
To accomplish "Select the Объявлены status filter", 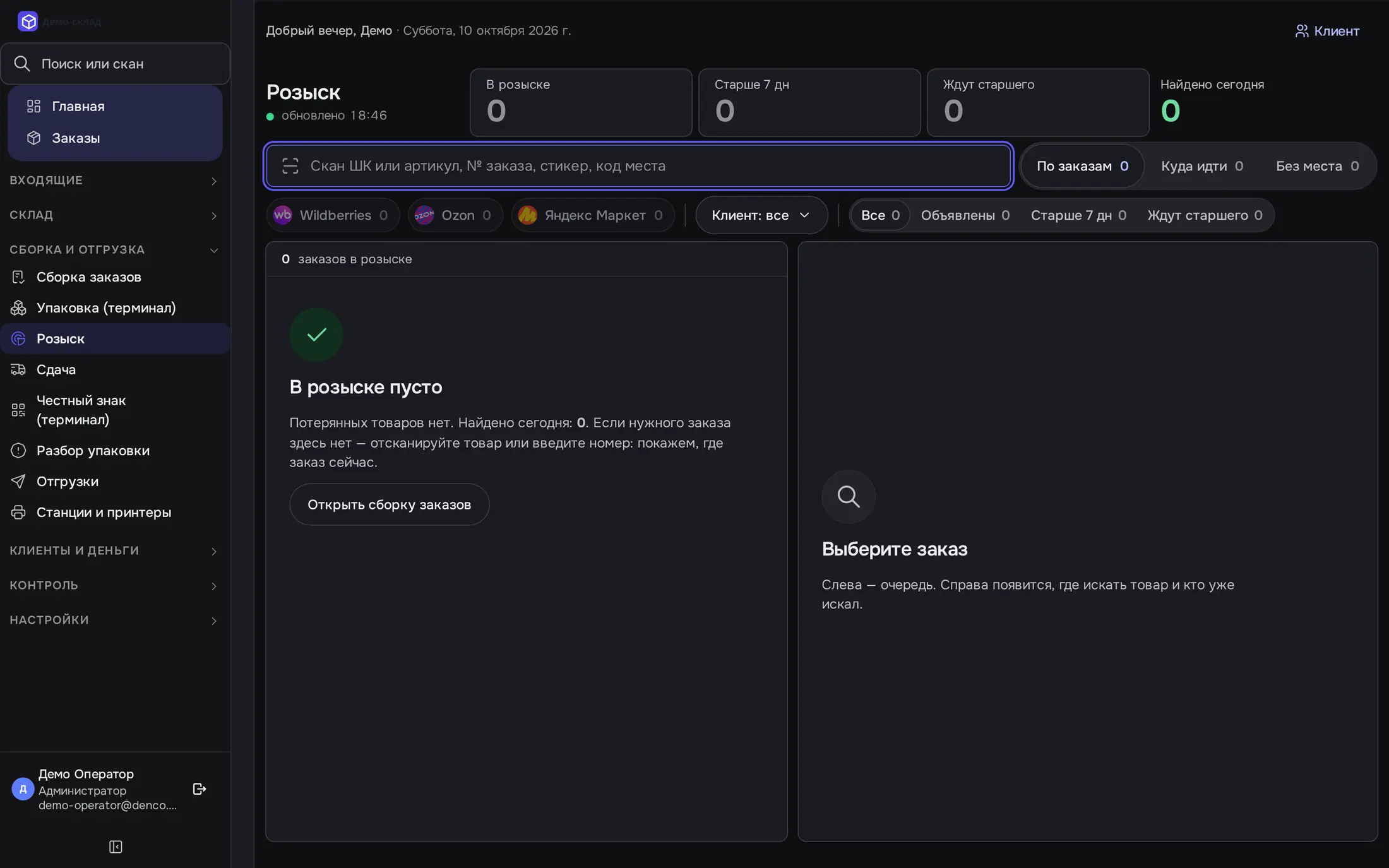I will (965, 215).
